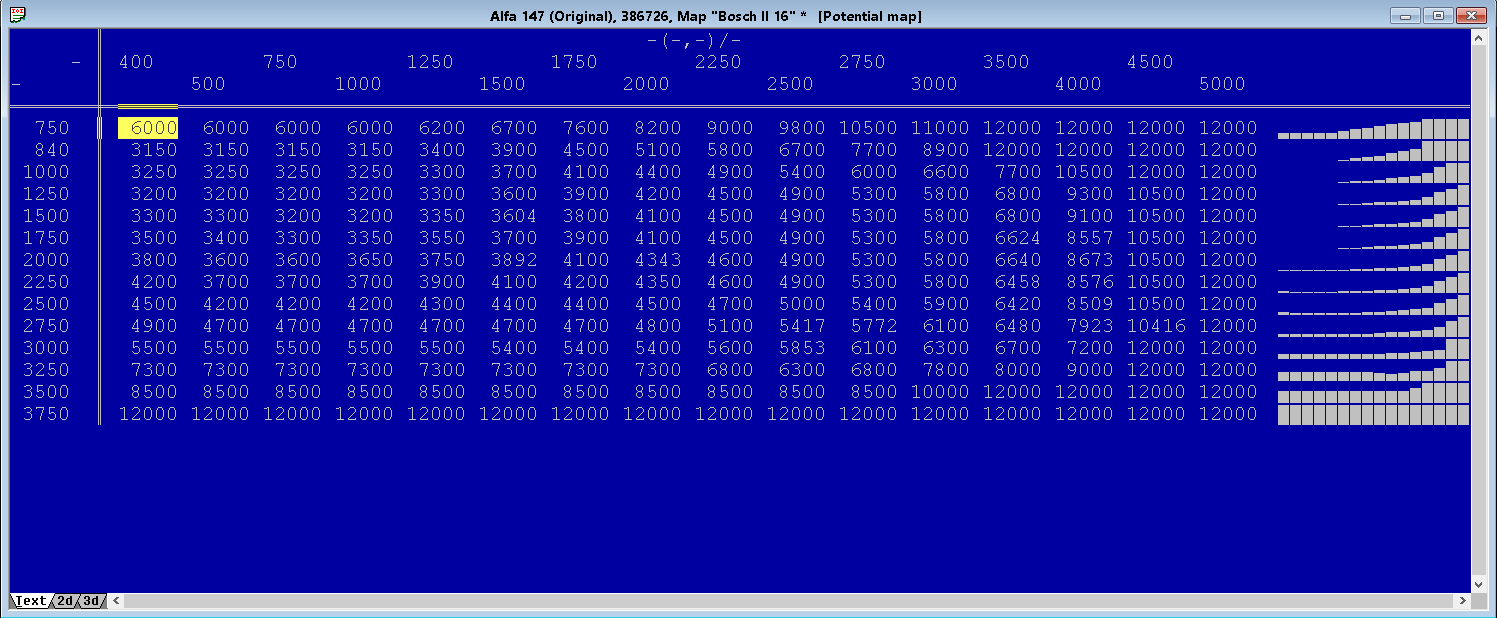Click the 5000 column axis header
Viewport: 1497px width, 618px height.
click(x=1222, y=84)
